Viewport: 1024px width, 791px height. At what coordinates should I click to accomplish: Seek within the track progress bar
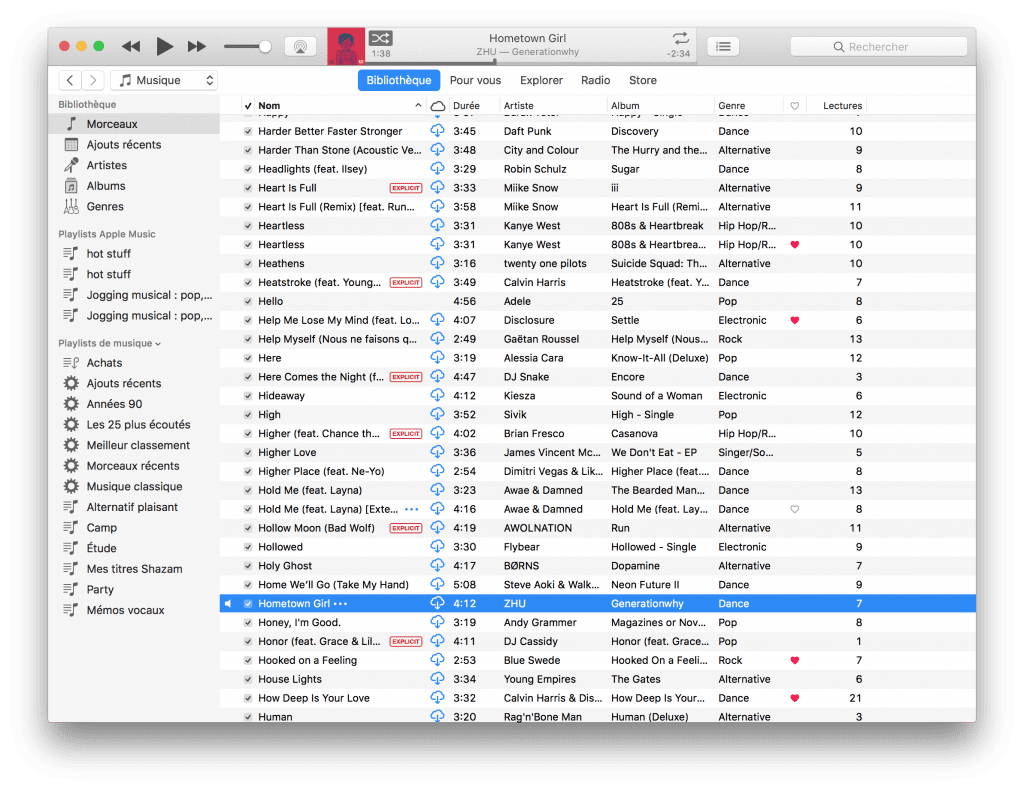point(530,62)
